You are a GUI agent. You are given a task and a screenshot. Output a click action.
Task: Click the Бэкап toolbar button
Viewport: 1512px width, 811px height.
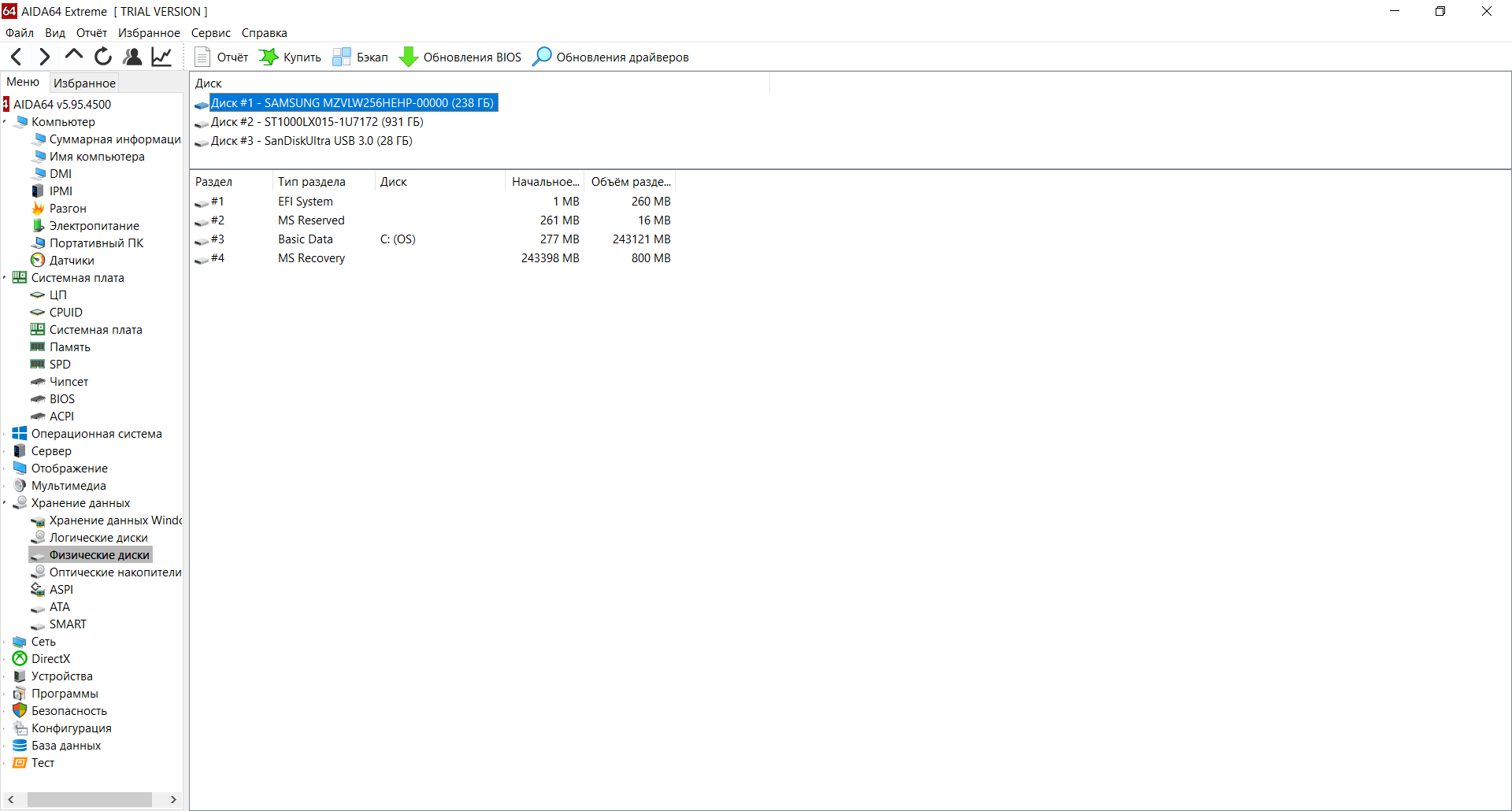[361, 57]
